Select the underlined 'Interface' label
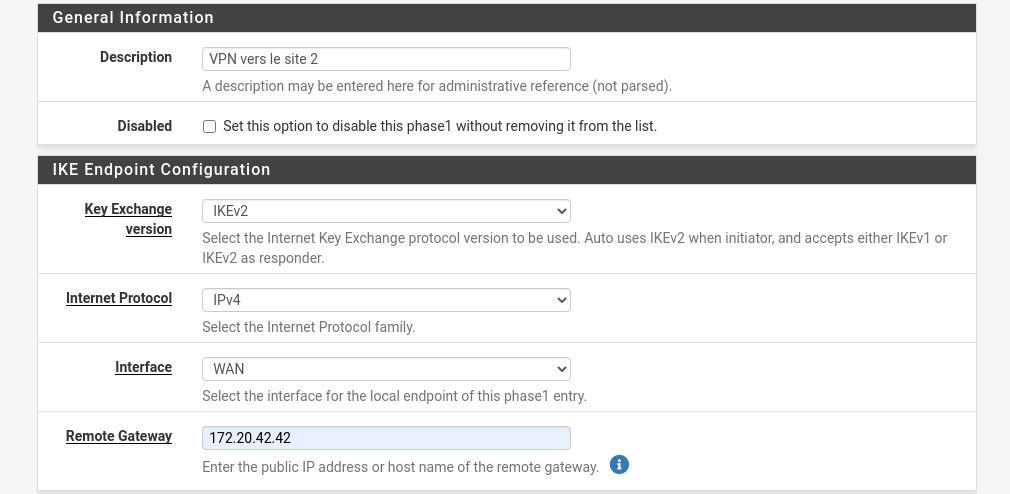The width and height of the screenshot is (1010, 494). 143,367
